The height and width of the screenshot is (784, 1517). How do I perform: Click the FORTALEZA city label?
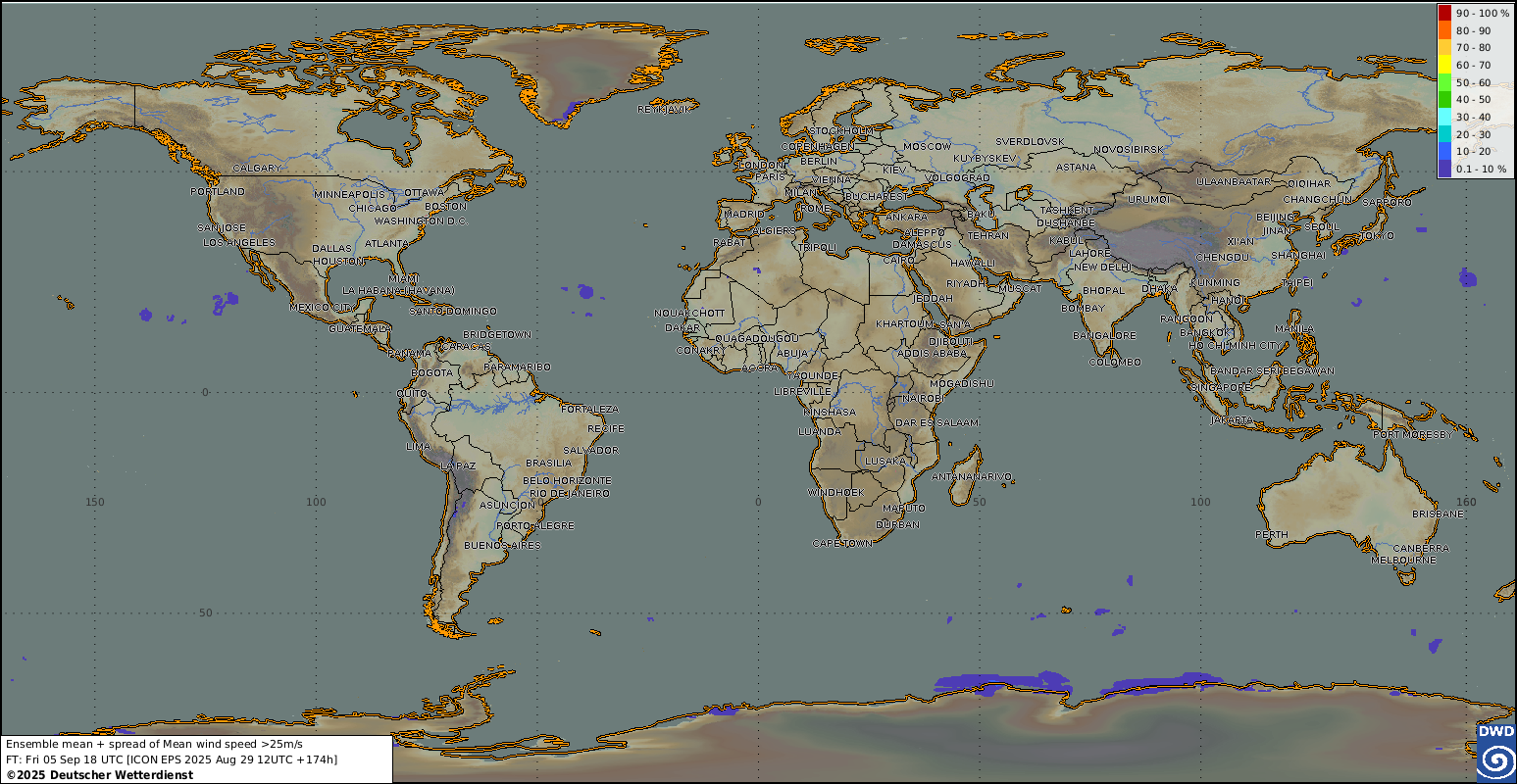[x=589, y=409]
